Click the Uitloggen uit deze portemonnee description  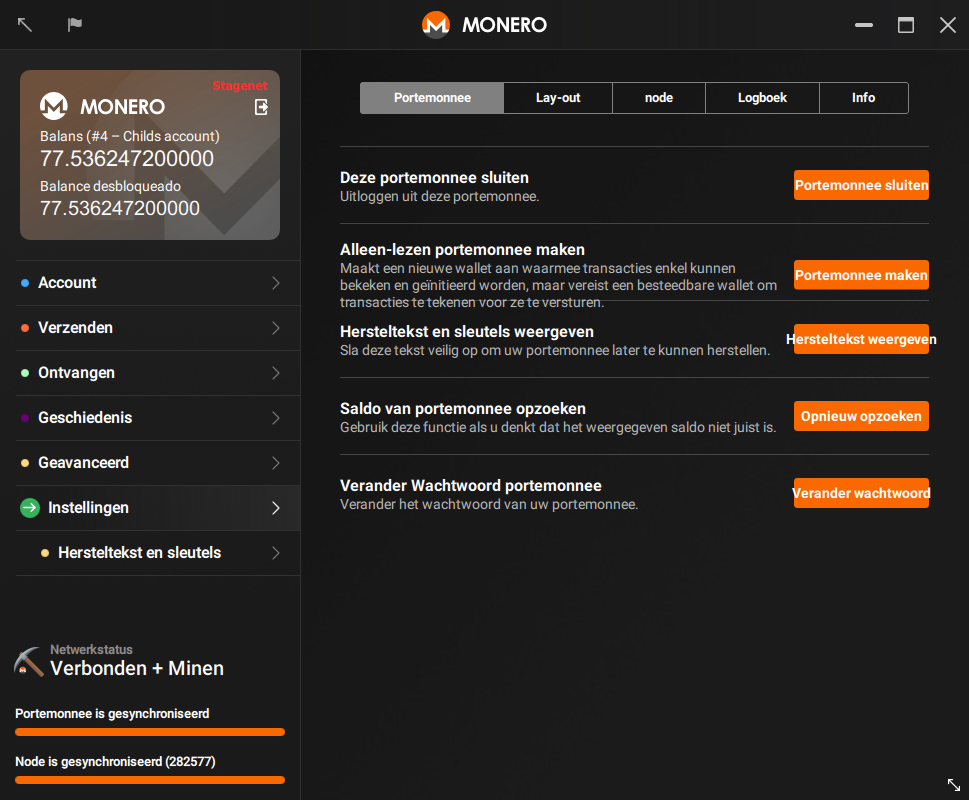pos(439,196)
